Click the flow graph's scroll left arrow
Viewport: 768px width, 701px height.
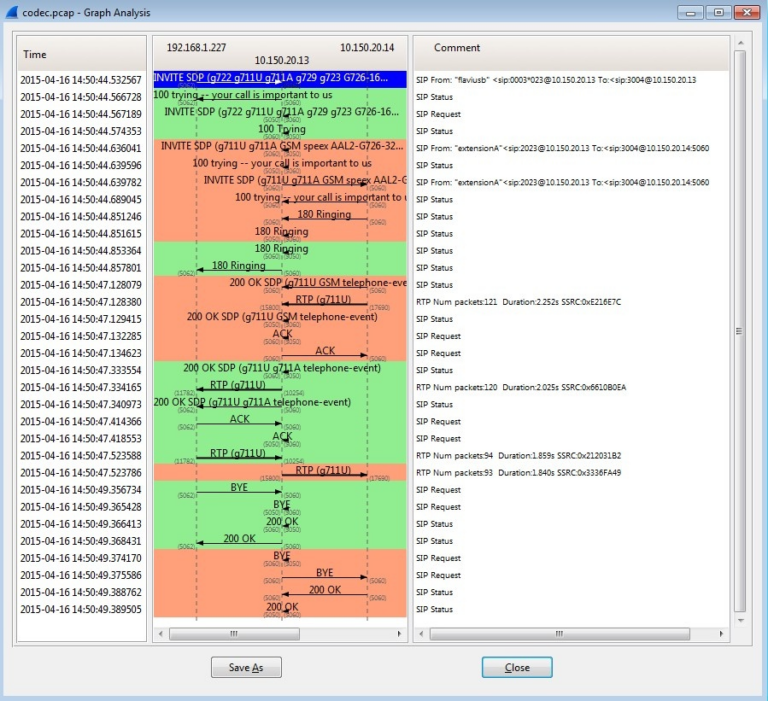coord(160,633)
